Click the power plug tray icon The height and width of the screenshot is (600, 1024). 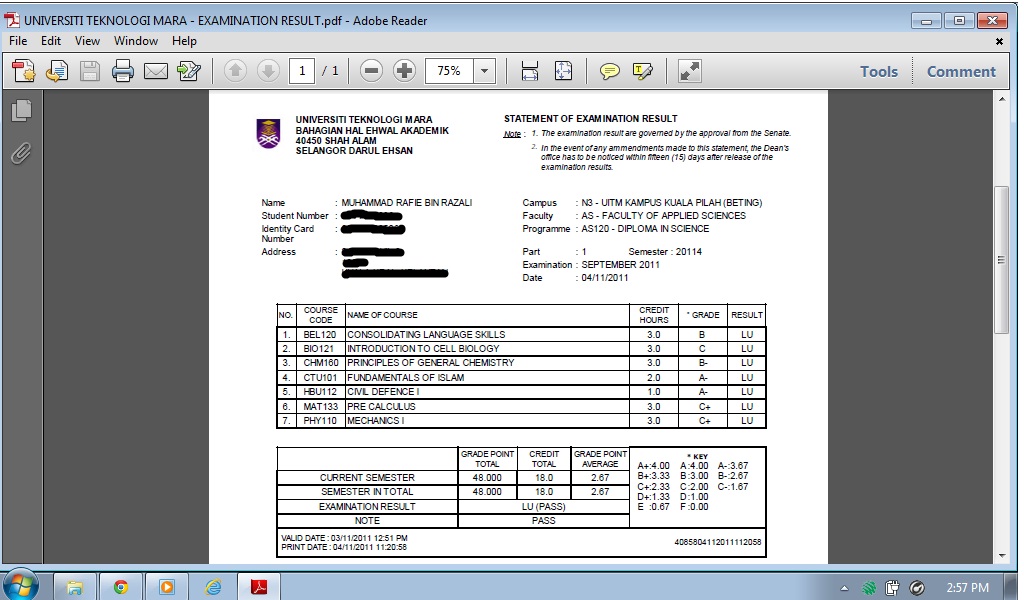(x=892, y=588)
